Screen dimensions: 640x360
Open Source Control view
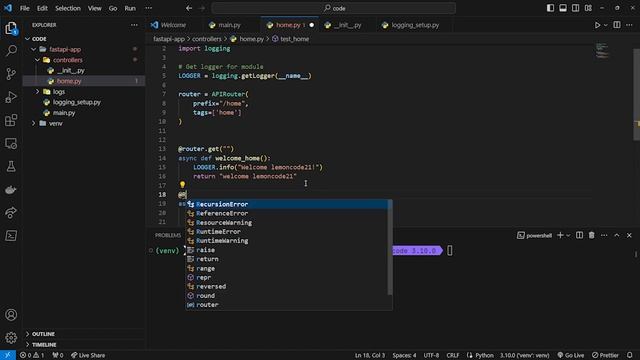[11, 74]
